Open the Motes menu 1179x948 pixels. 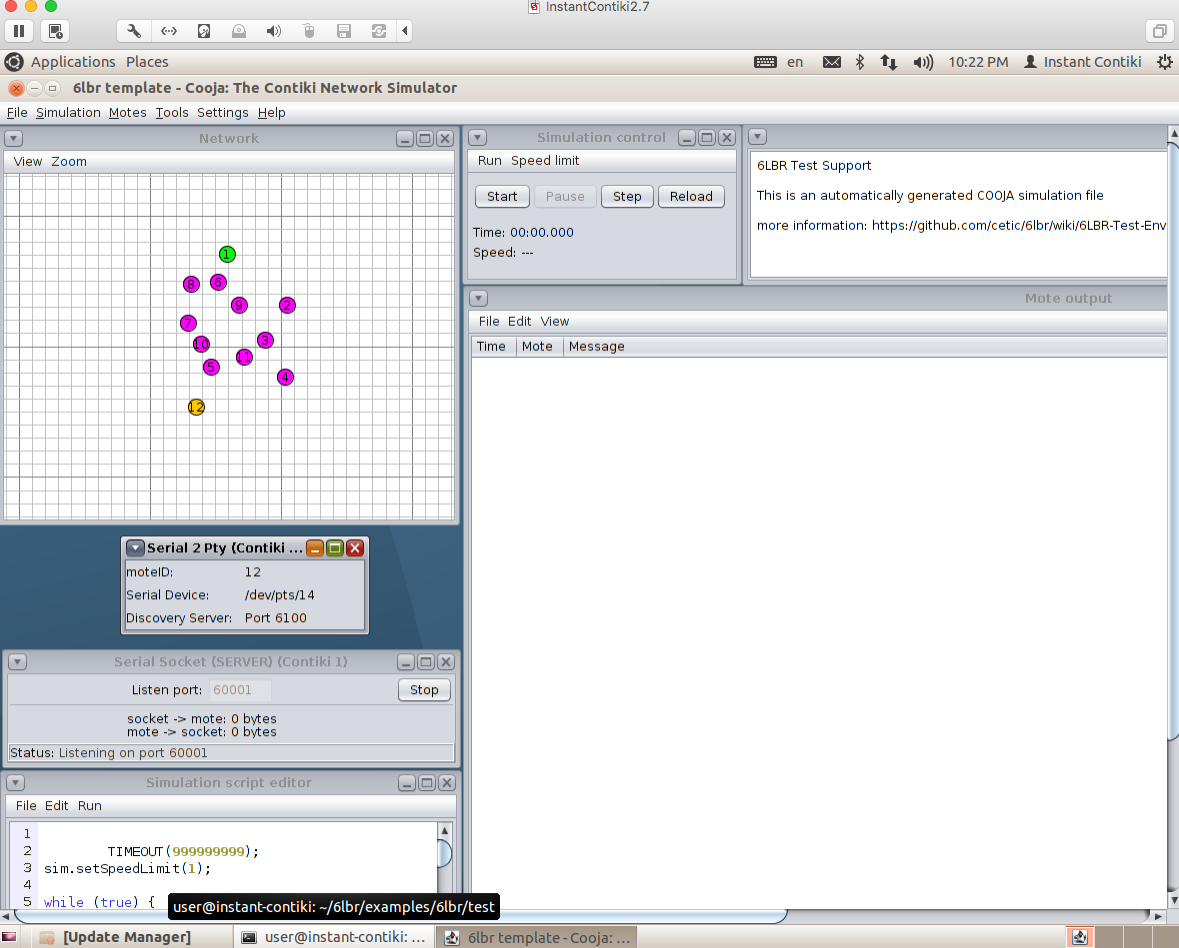tap(127, 113)
